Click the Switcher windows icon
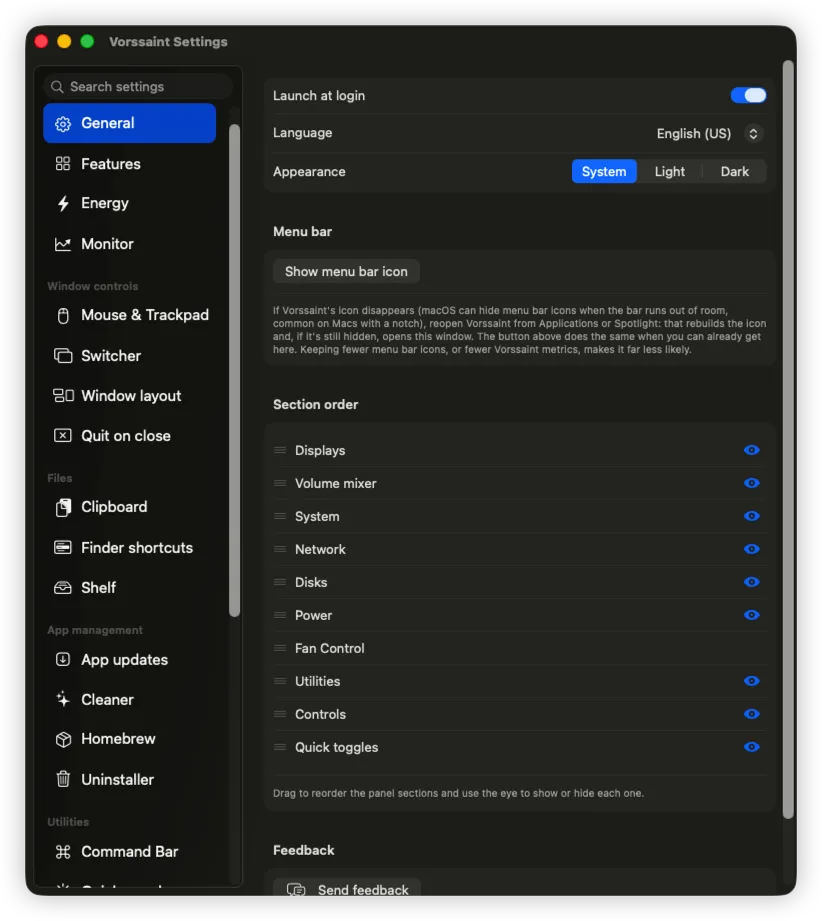 (63, 356)
